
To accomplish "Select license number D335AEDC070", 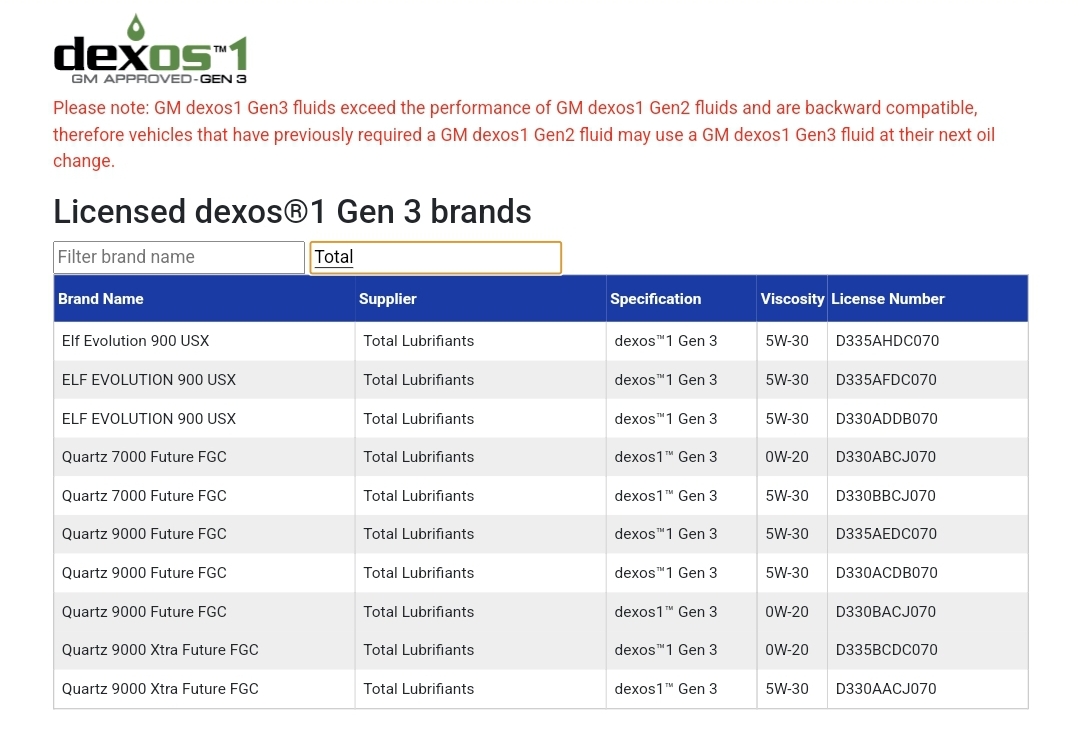I will point(886,534).
